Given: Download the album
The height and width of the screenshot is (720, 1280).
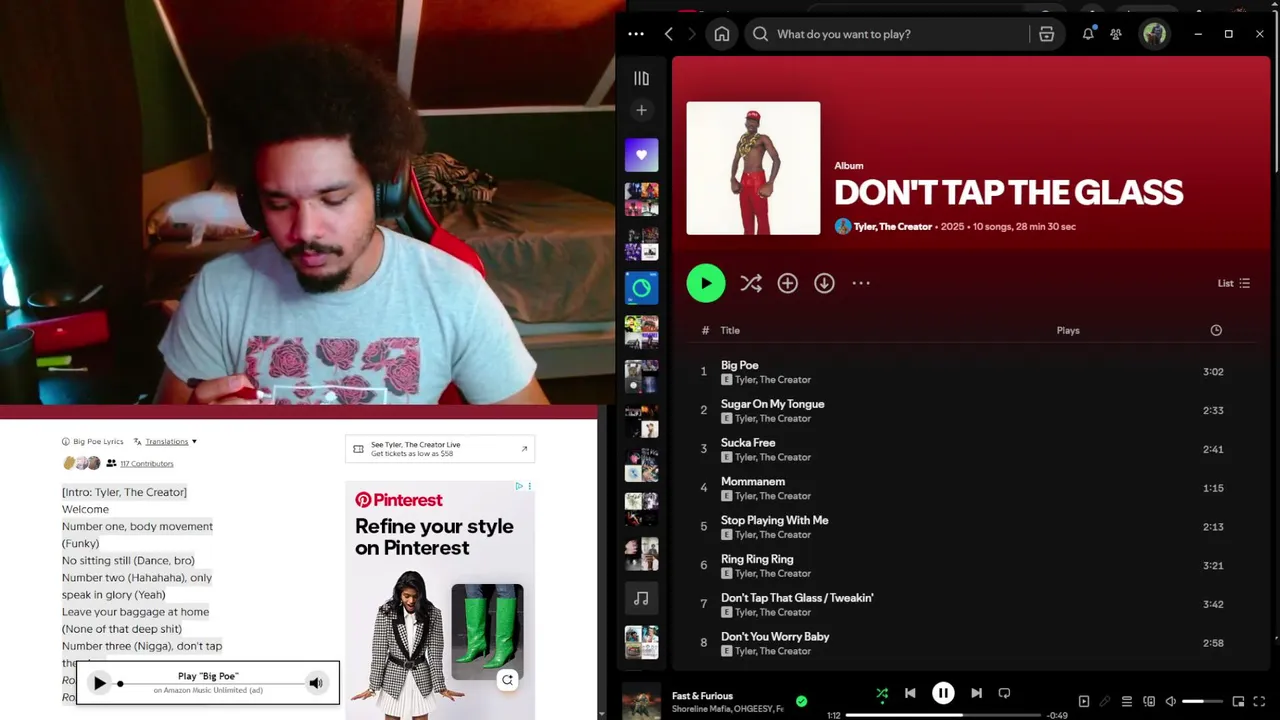Looking at the screenshot, I should point(824,284).
